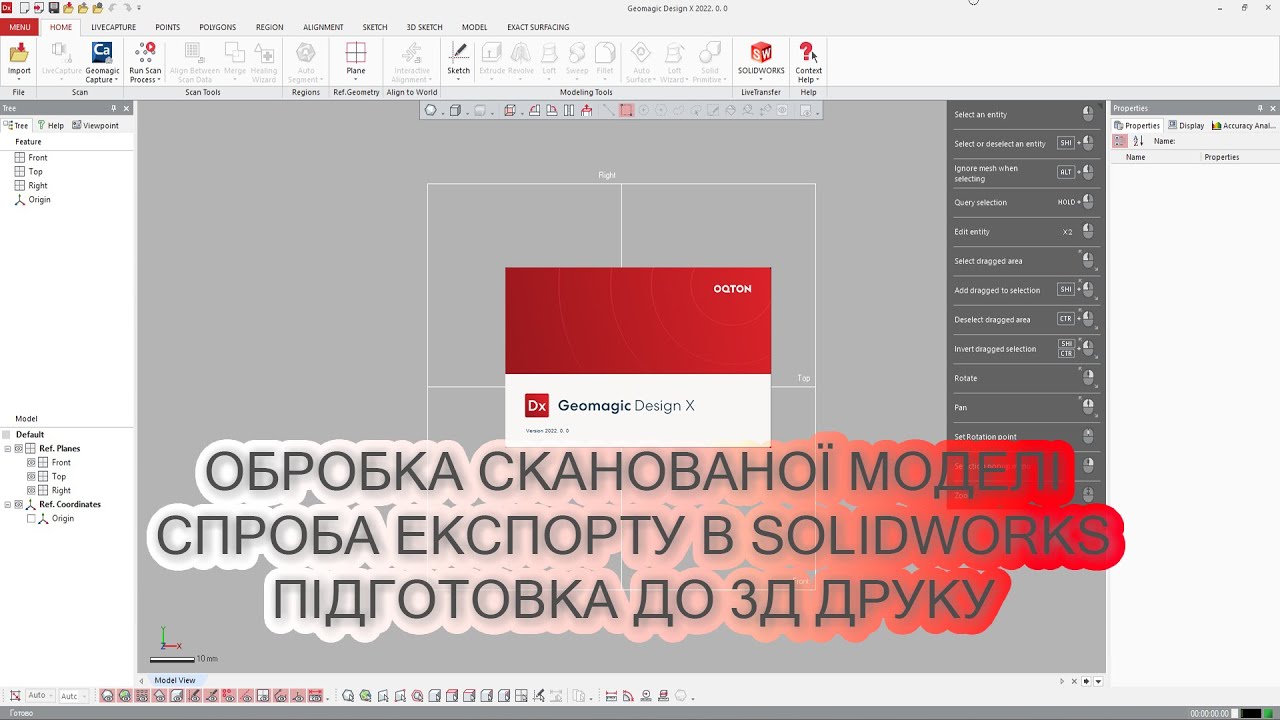
Task: Toggle visibility of Ref. Coordinates group
Action: point(19,505)
